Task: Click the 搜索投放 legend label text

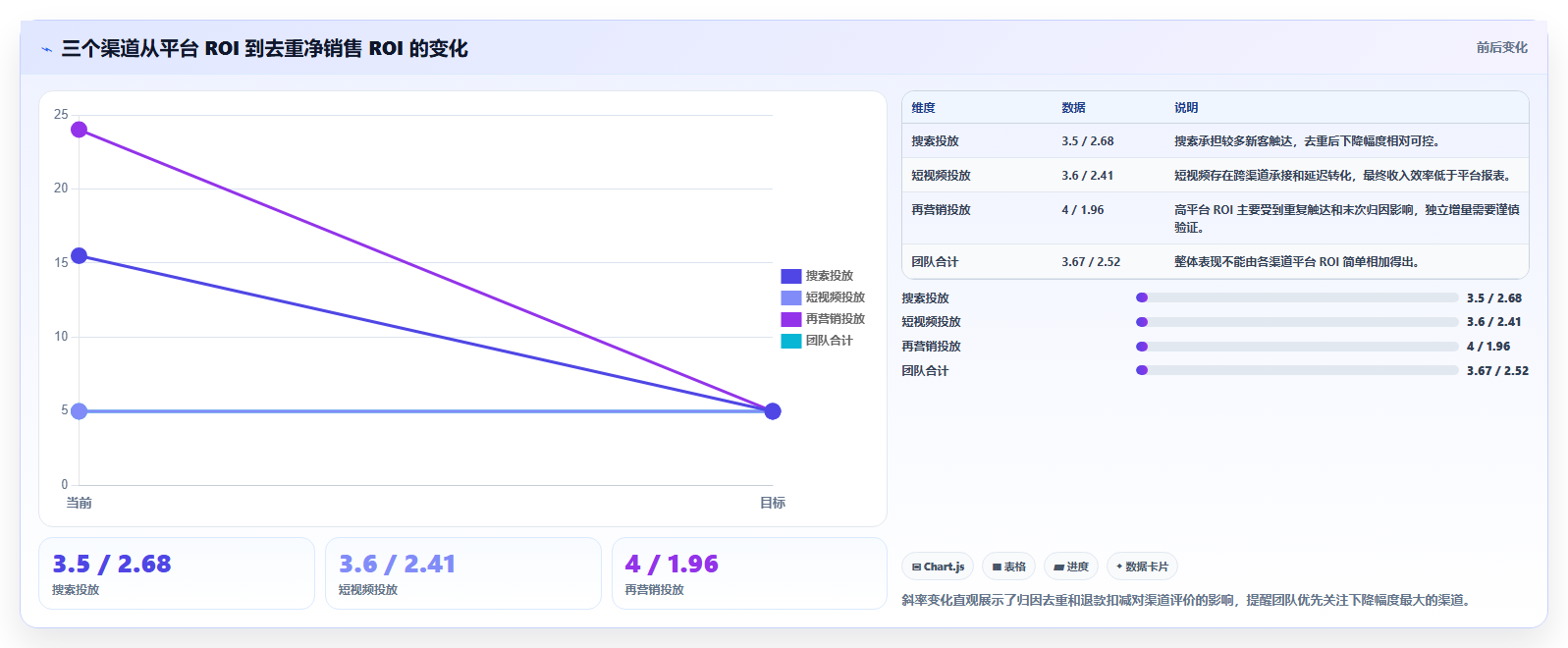Action: coord(830,276)
